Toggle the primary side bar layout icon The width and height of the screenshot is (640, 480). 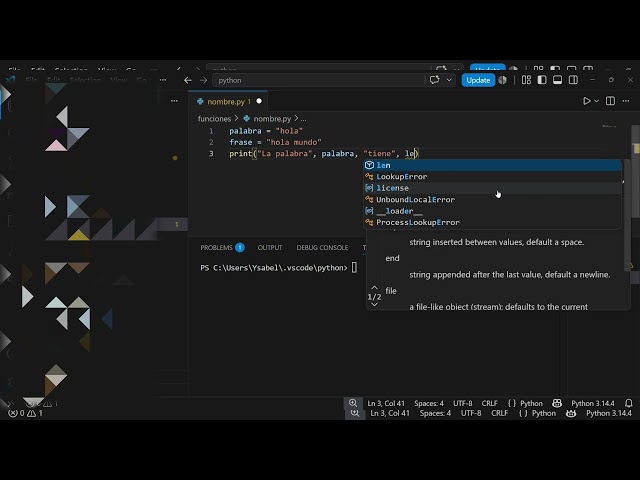coord(542,80)
